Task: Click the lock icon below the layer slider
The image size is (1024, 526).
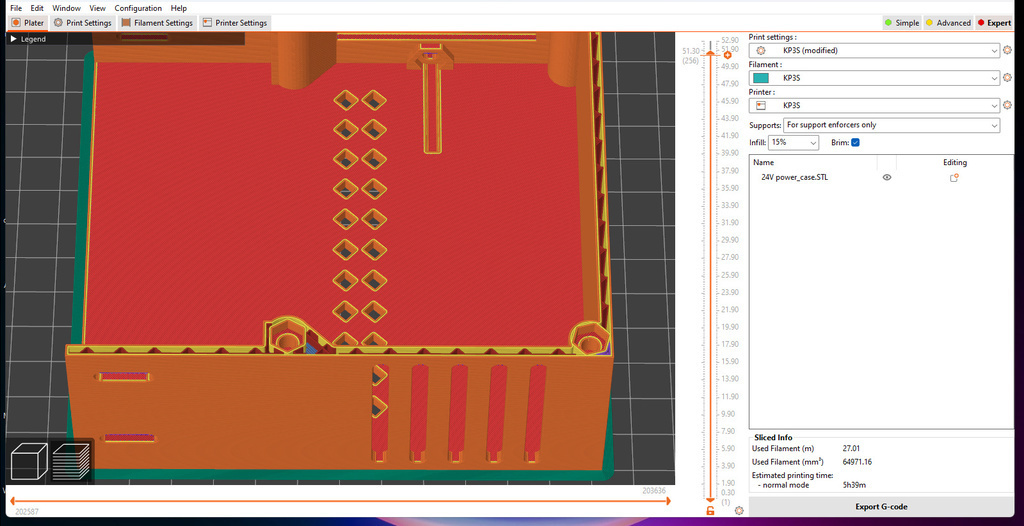Action: click(x=710, y=511)
